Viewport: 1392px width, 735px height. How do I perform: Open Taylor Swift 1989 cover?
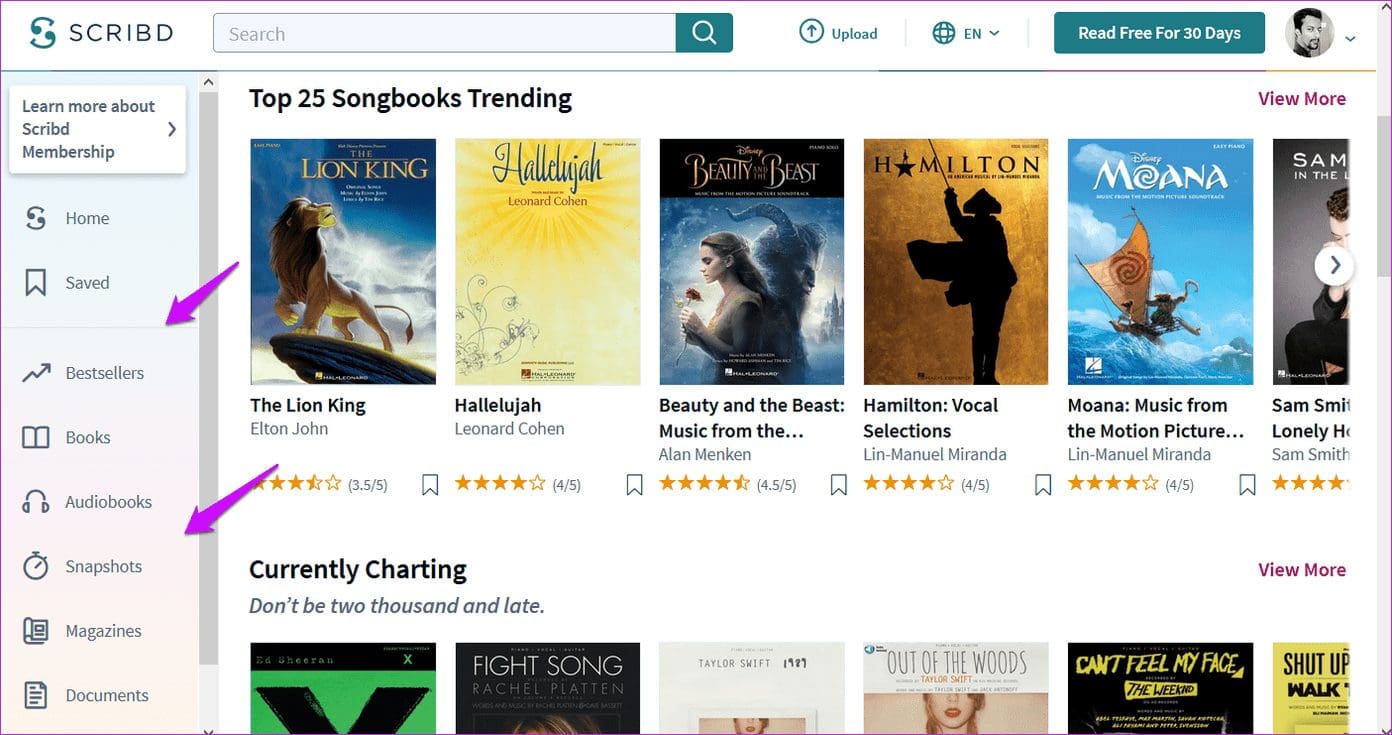752,688
